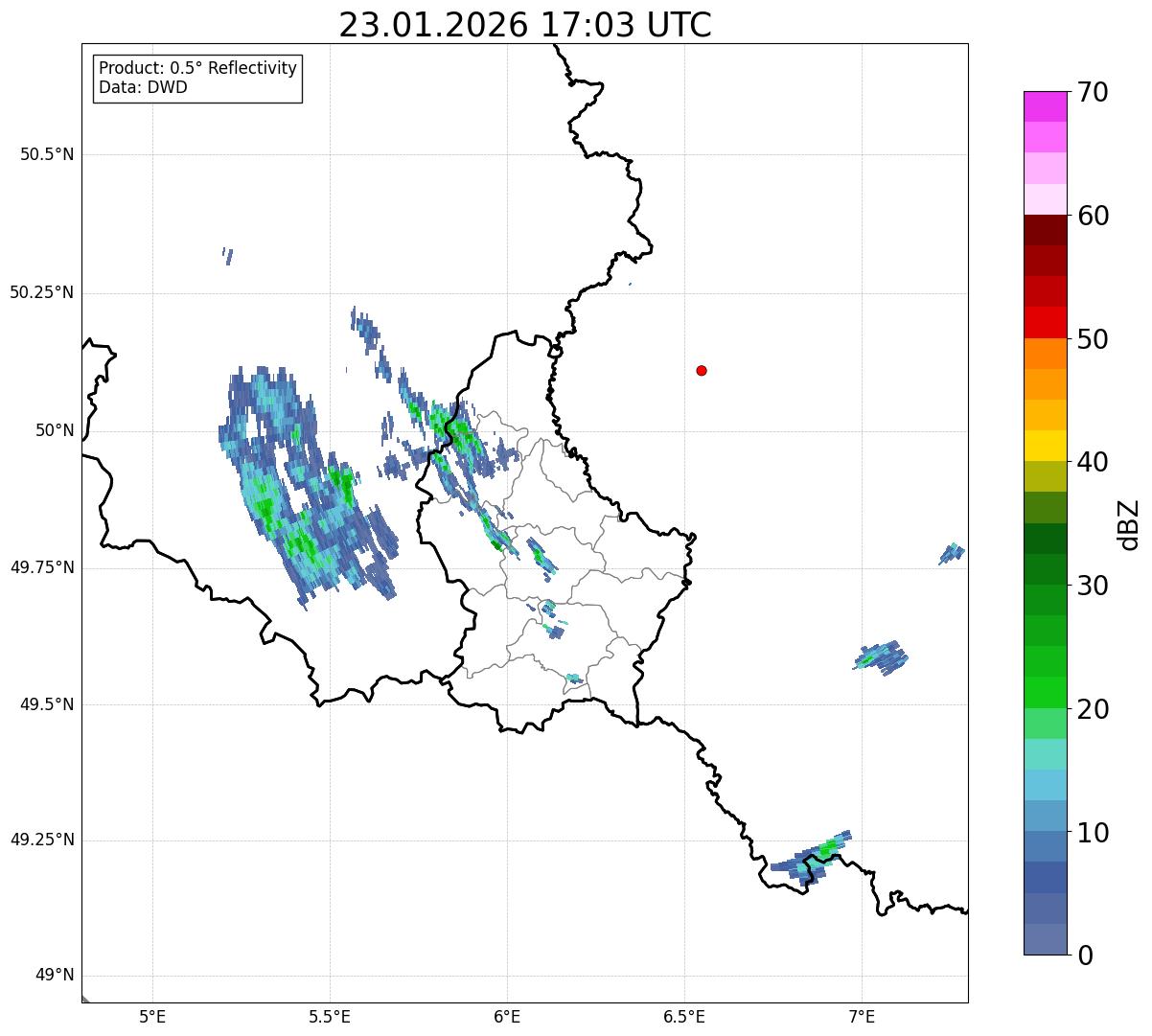
Task: Click the '49.5°N' latitude label
Action: pyautogui.click(x=47, y=704)
